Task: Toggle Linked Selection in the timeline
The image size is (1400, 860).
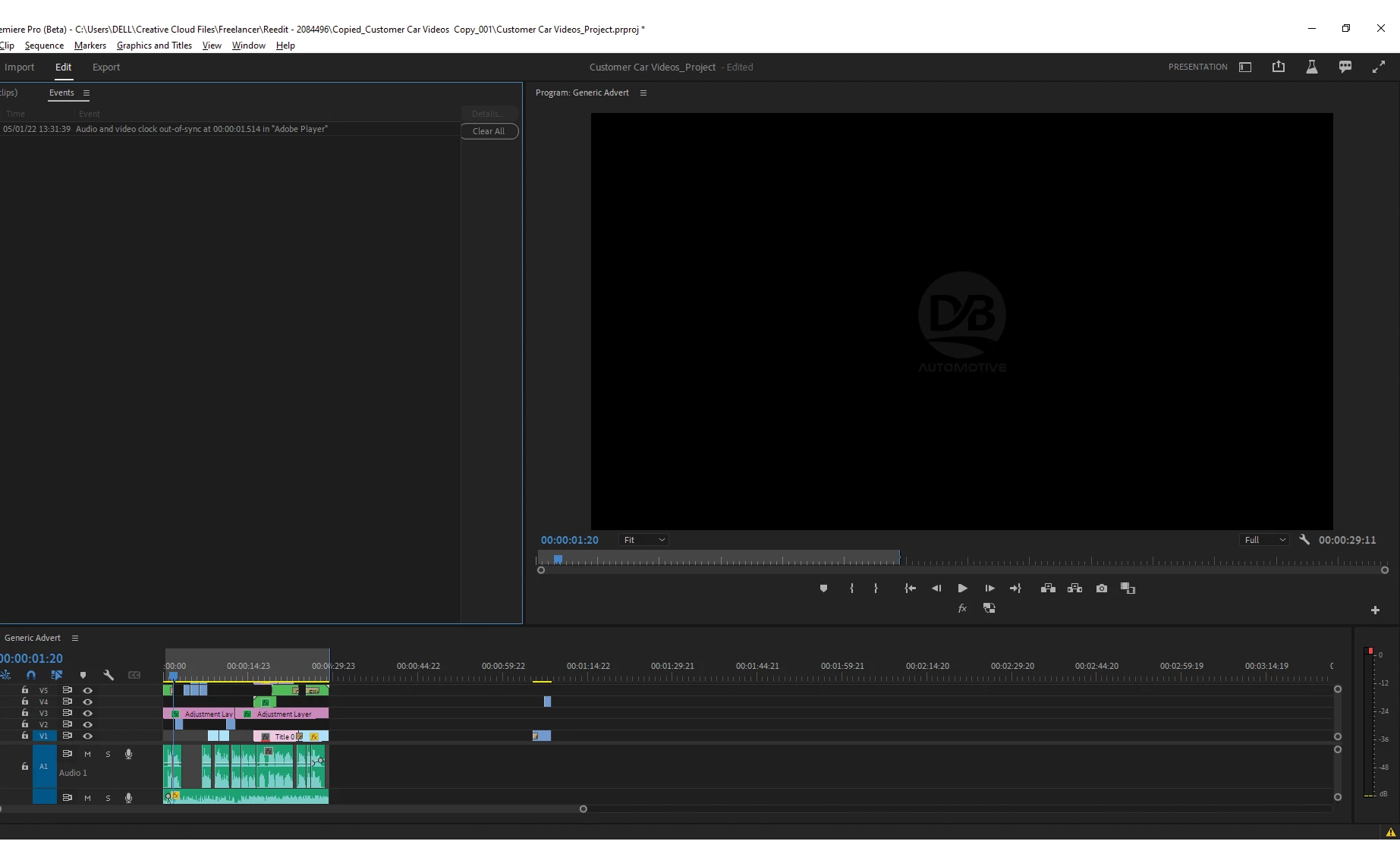Action: tap(57, 675)
